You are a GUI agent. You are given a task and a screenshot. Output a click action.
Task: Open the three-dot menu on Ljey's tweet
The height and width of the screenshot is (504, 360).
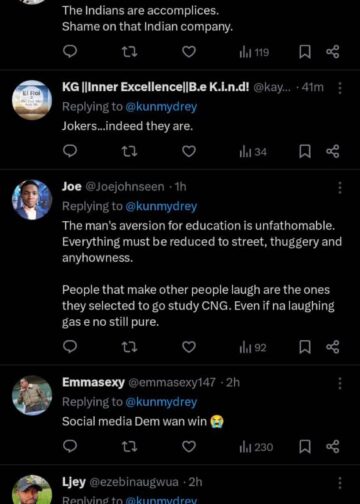340,483
